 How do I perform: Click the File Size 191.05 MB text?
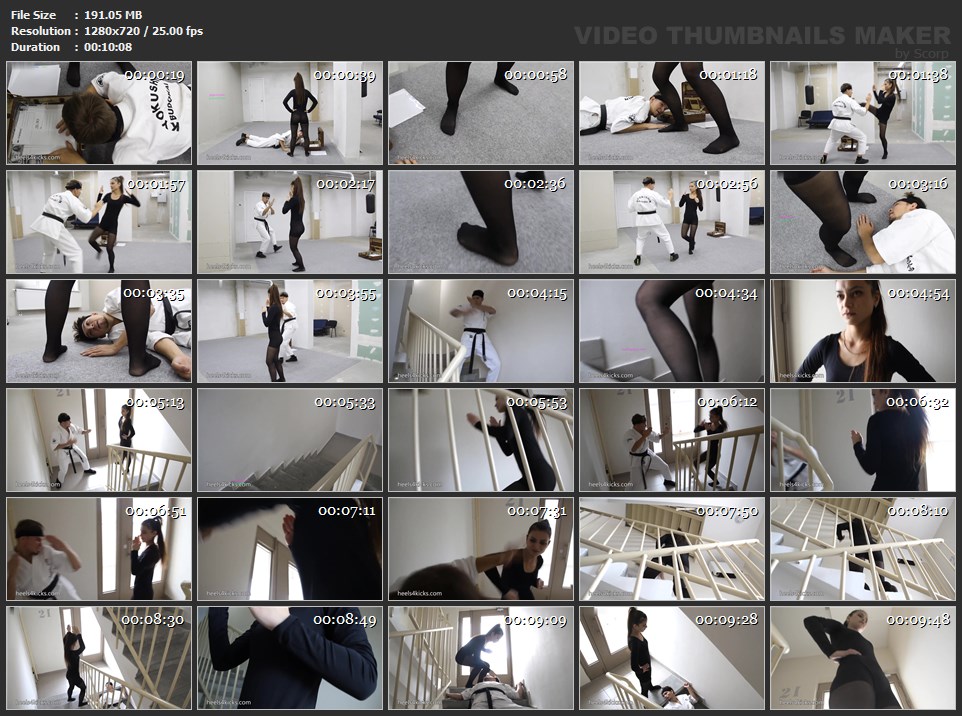(113, 15)
